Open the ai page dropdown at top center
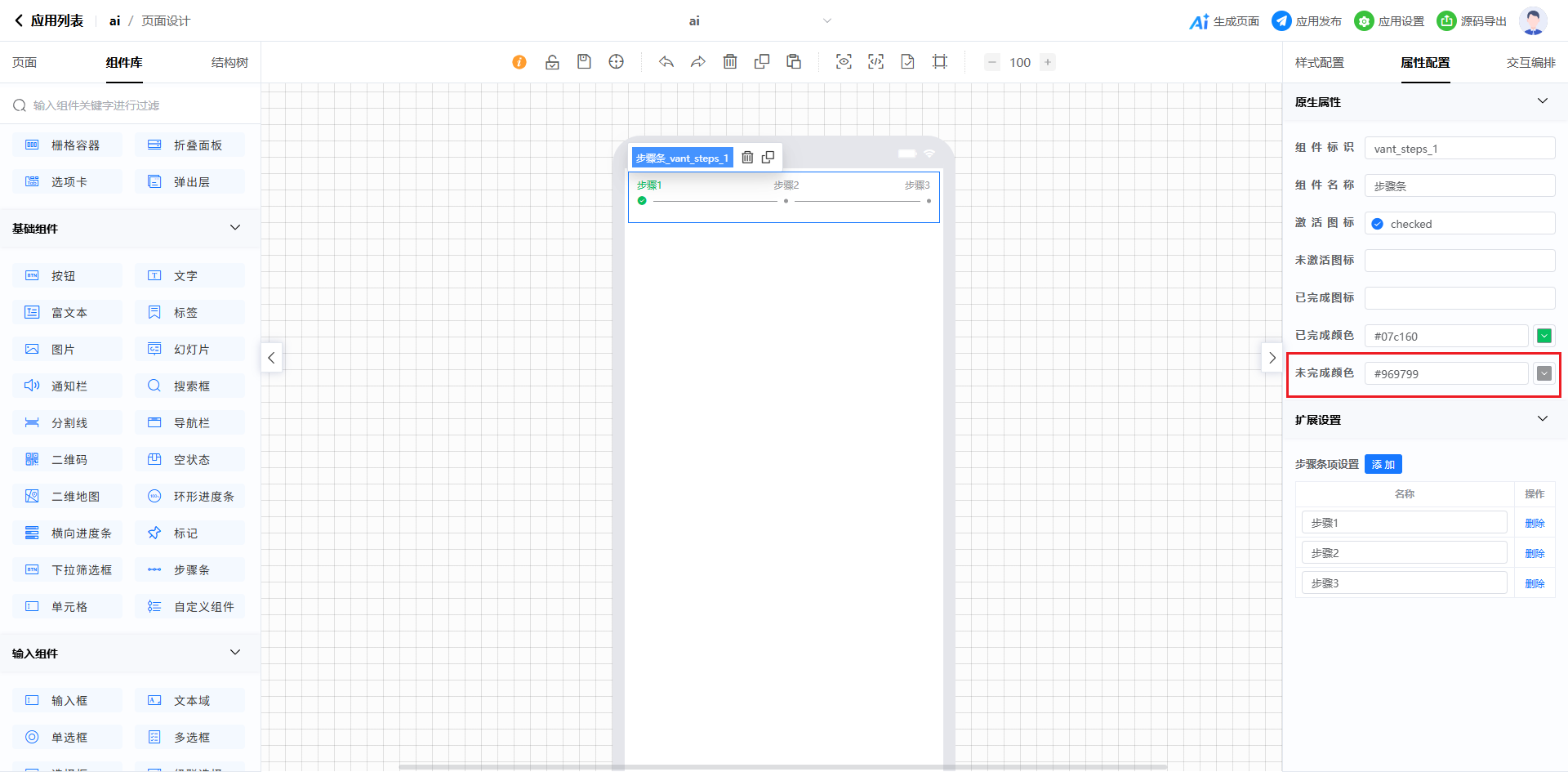This screenshot has width=1568, height=772. point(826,21)
